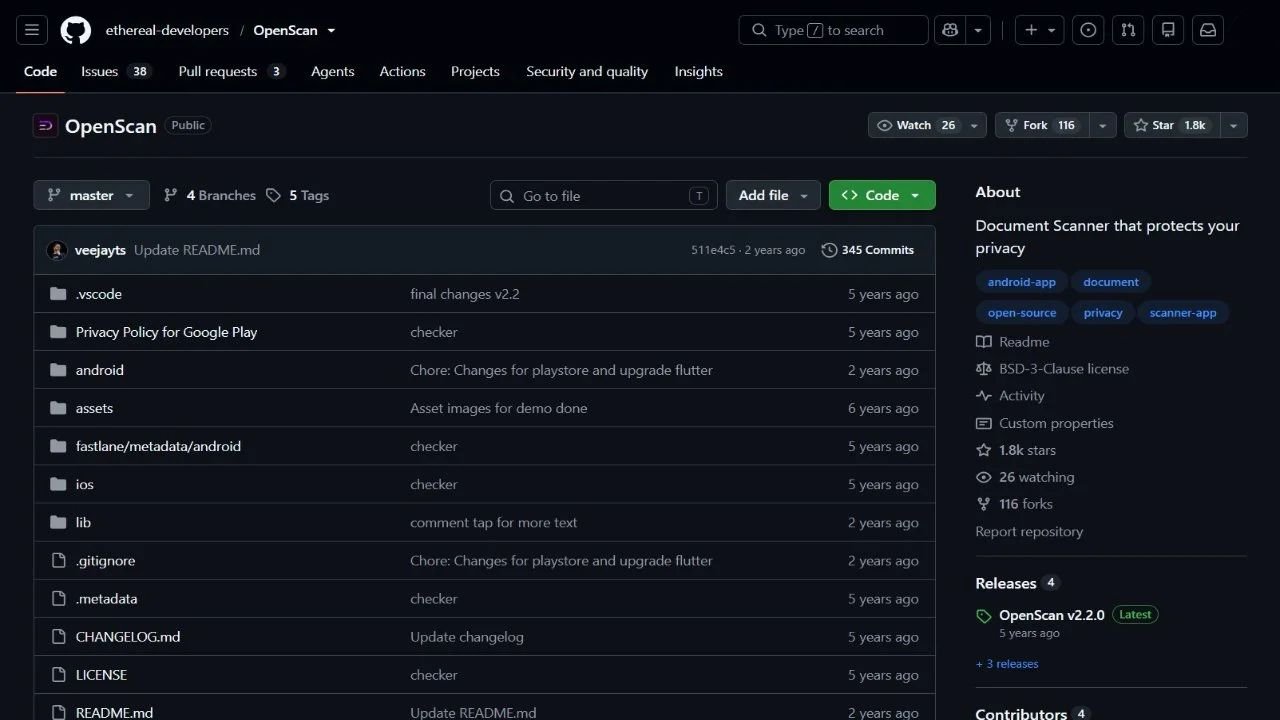
Task: Click the OpenScan repository avatar icon
Action: click(x=45, y=125)
